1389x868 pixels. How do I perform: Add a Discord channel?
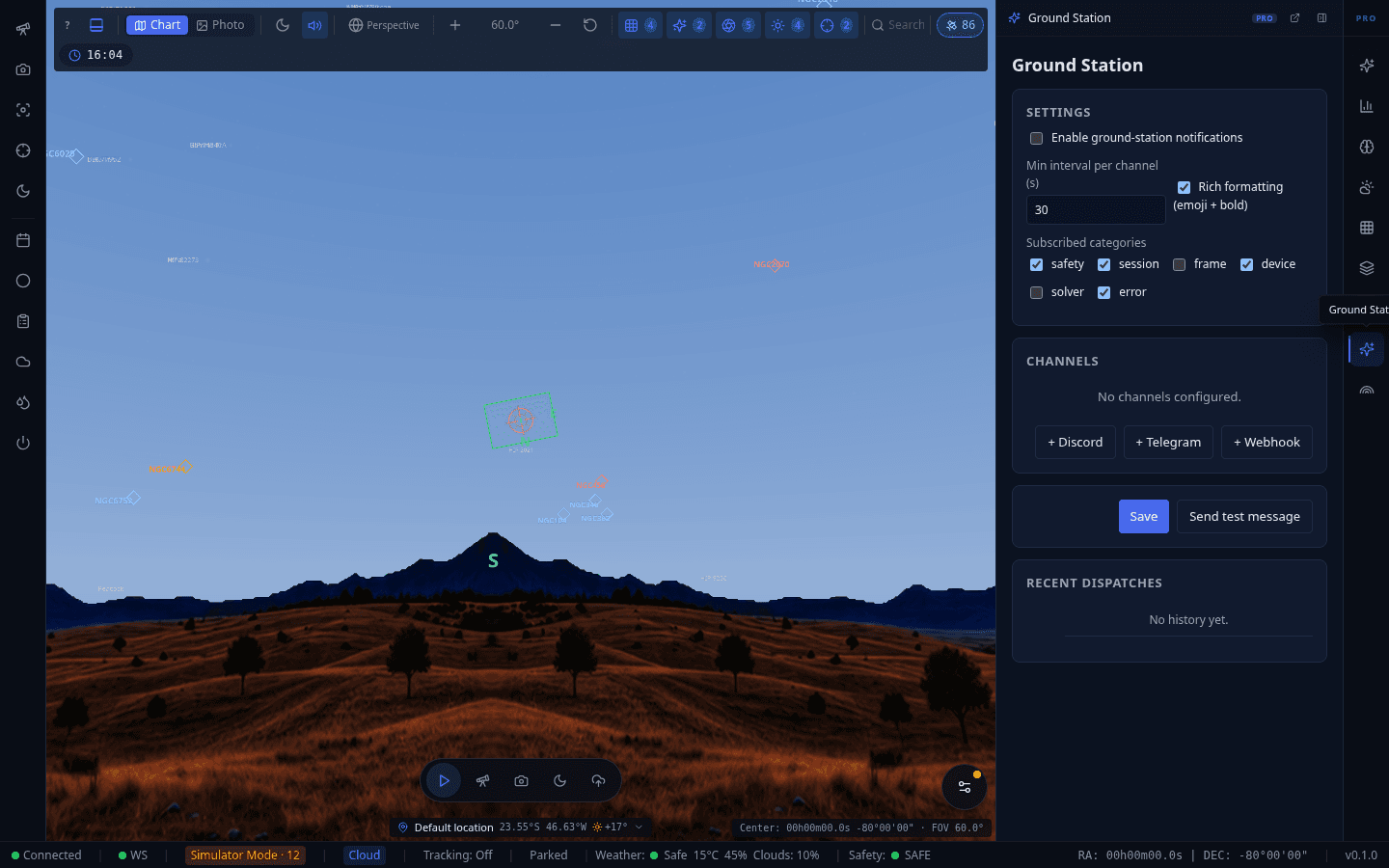tap(1076, 442)
